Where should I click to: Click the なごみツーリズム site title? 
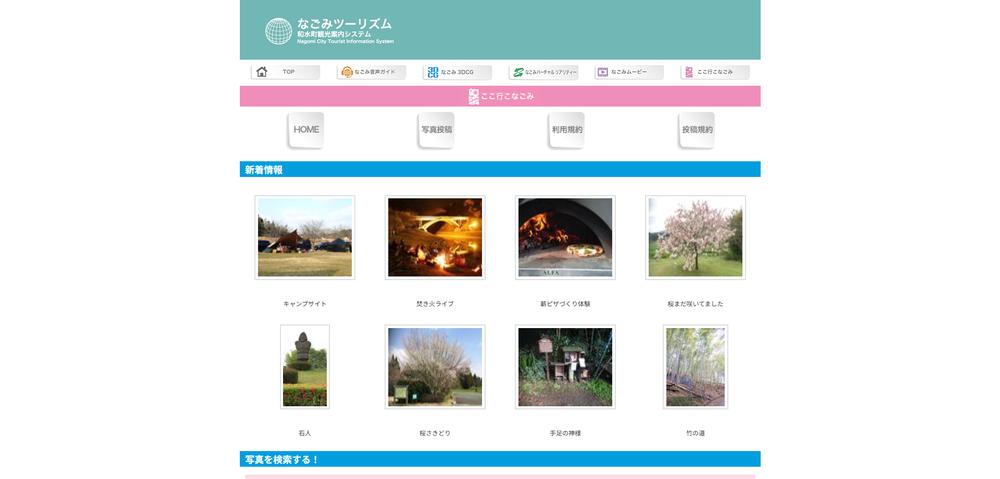(344, 24)
